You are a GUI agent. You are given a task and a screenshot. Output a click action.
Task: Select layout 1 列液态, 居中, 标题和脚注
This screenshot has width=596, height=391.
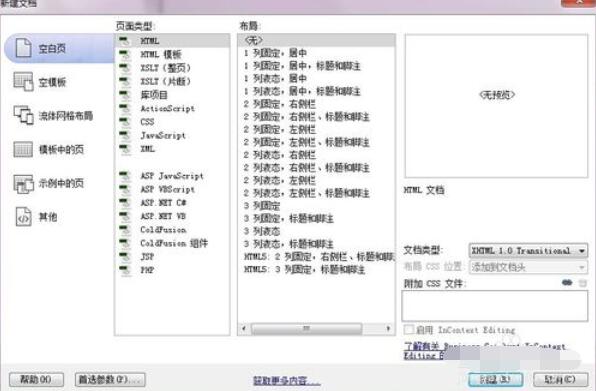[316, 91]
